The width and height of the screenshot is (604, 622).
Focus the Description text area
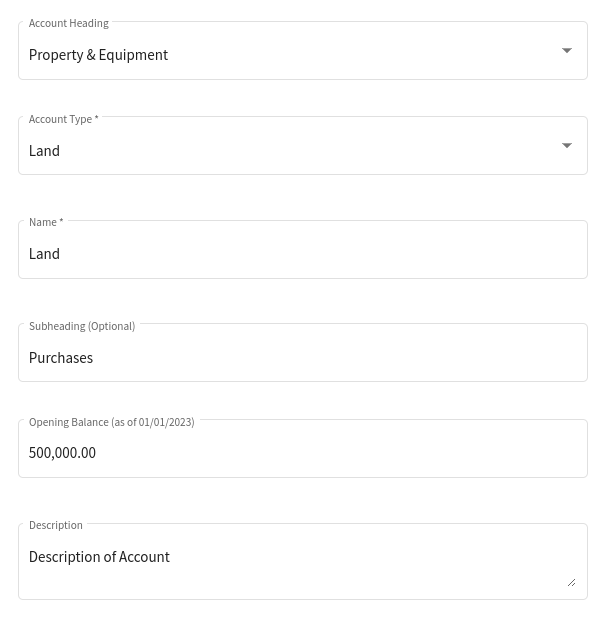click(x=303, y=561)
